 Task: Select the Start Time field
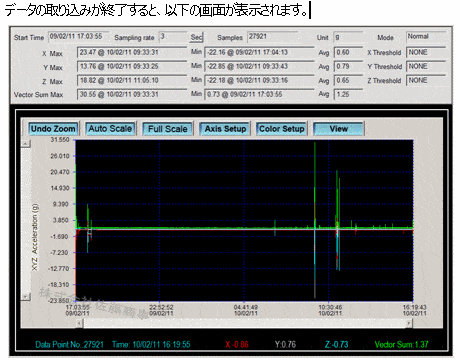point(78,36)
